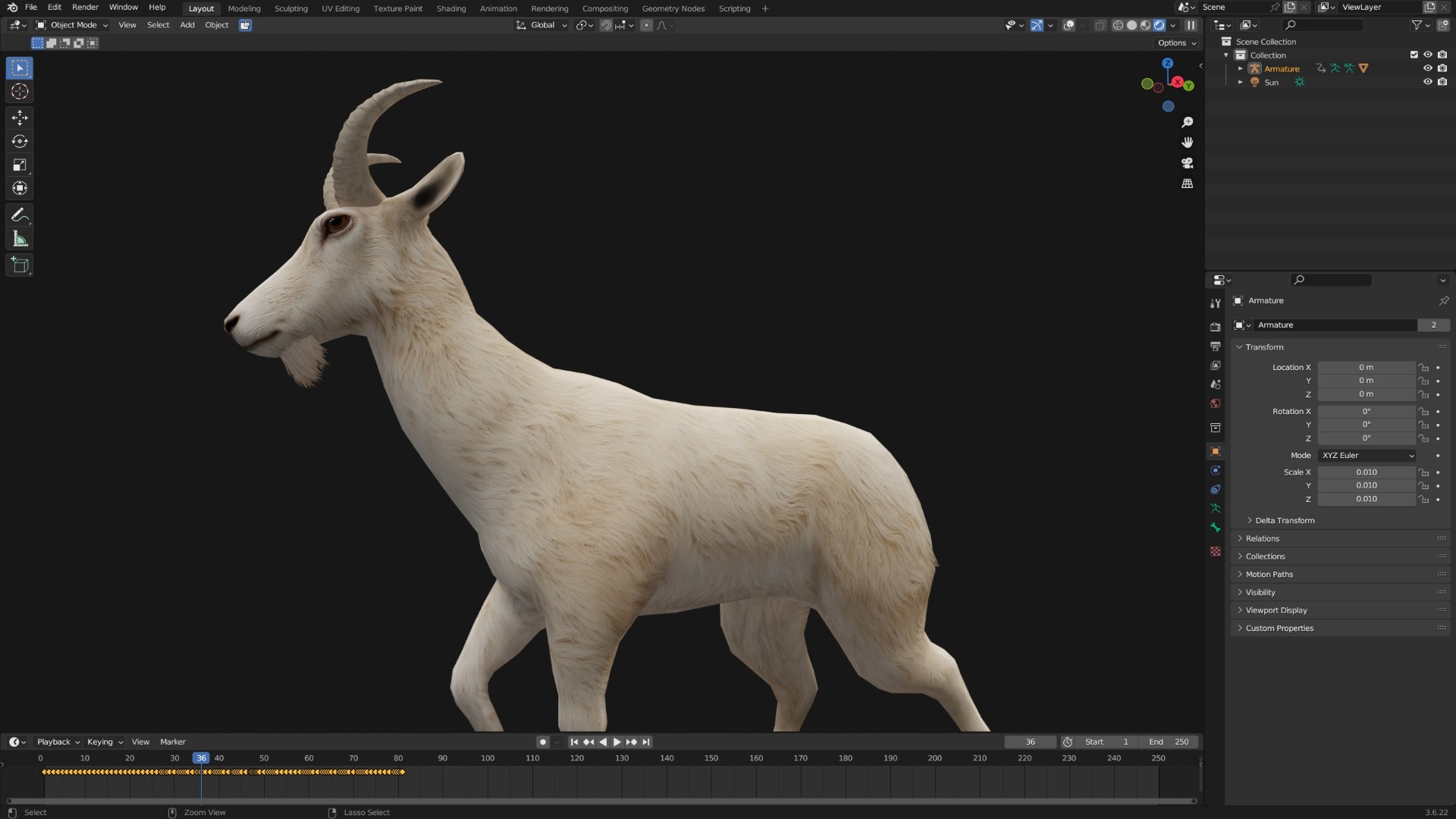Uncheck the Collection exclude checkbox
This screenshot has width=1456, height=819.
(1414, 55)
